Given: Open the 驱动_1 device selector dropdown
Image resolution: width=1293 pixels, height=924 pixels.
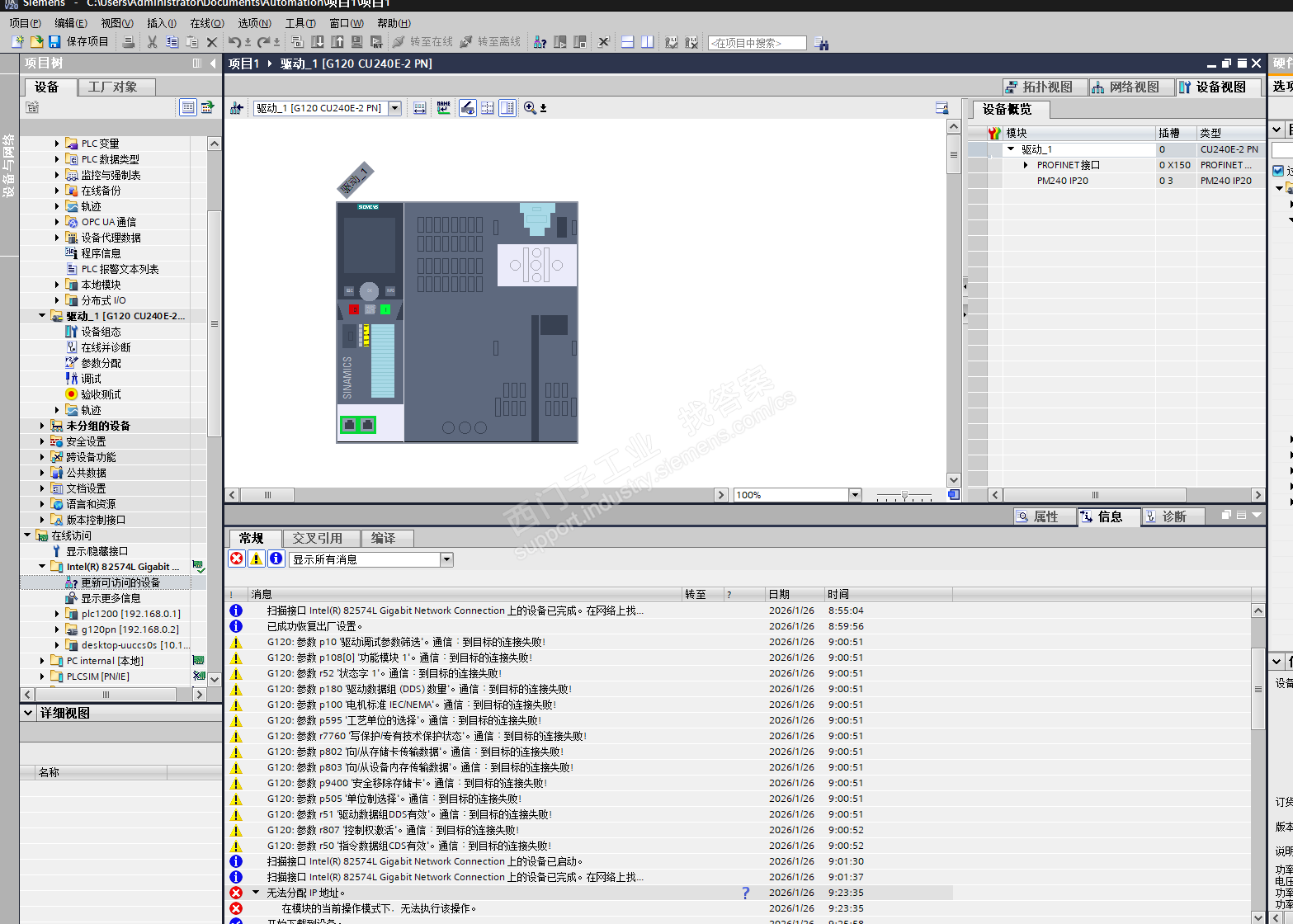Looking at the screenshot, I should point(394,108).
